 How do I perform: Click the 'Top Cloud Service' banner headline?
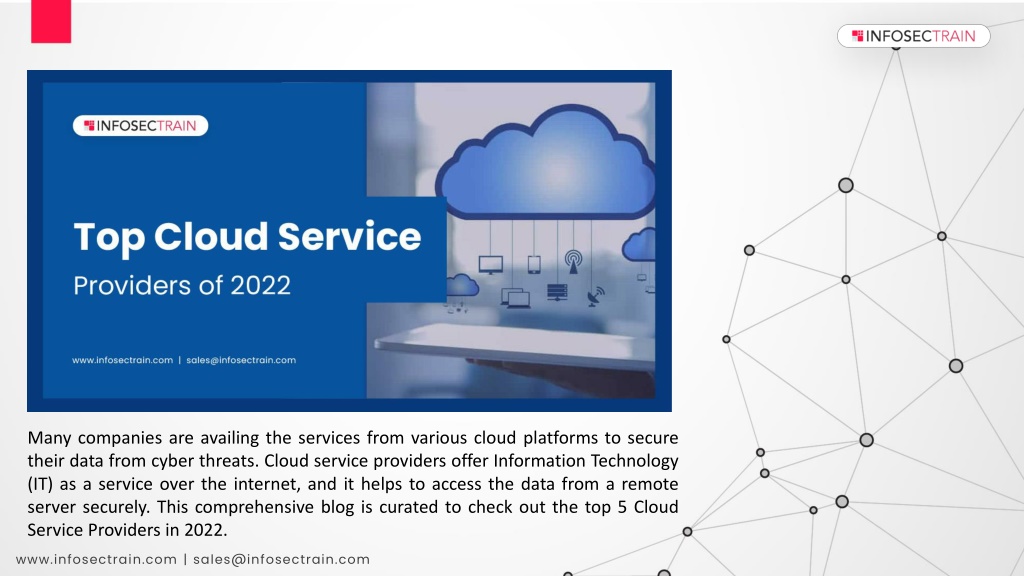[x=248, y=236]
